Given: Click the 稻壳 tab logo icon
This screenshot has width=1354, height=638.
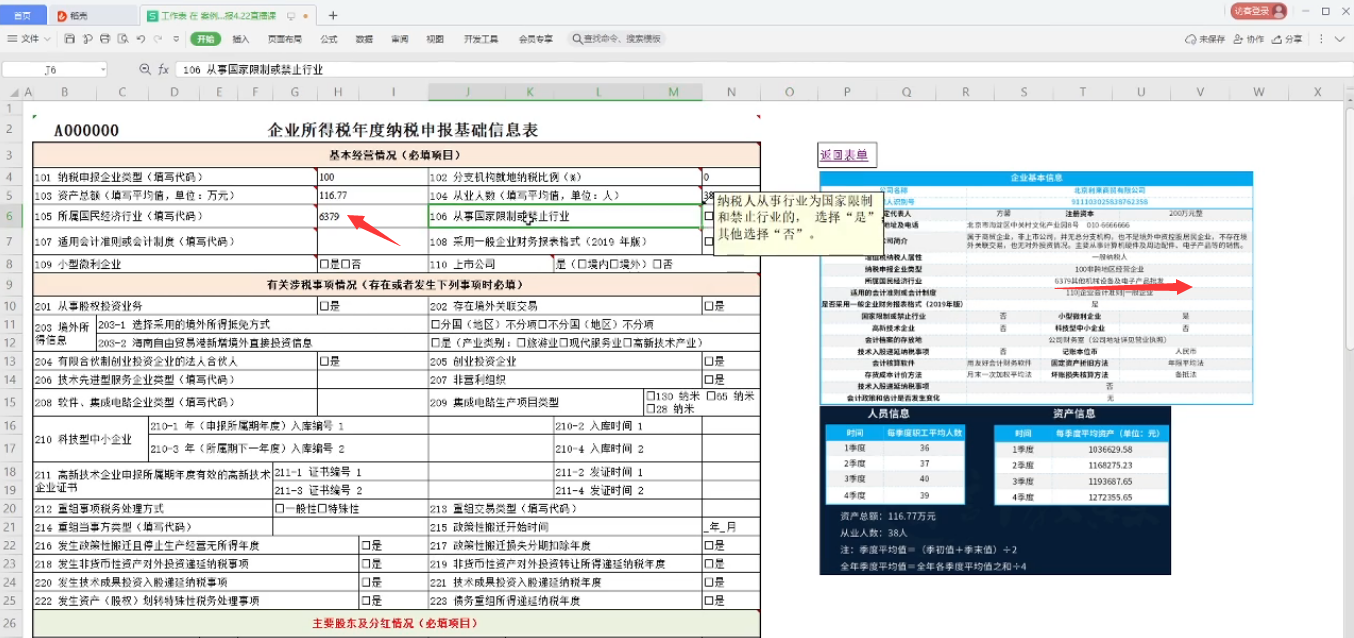Looking at the screenshot, I should click(x=62, y=16).
